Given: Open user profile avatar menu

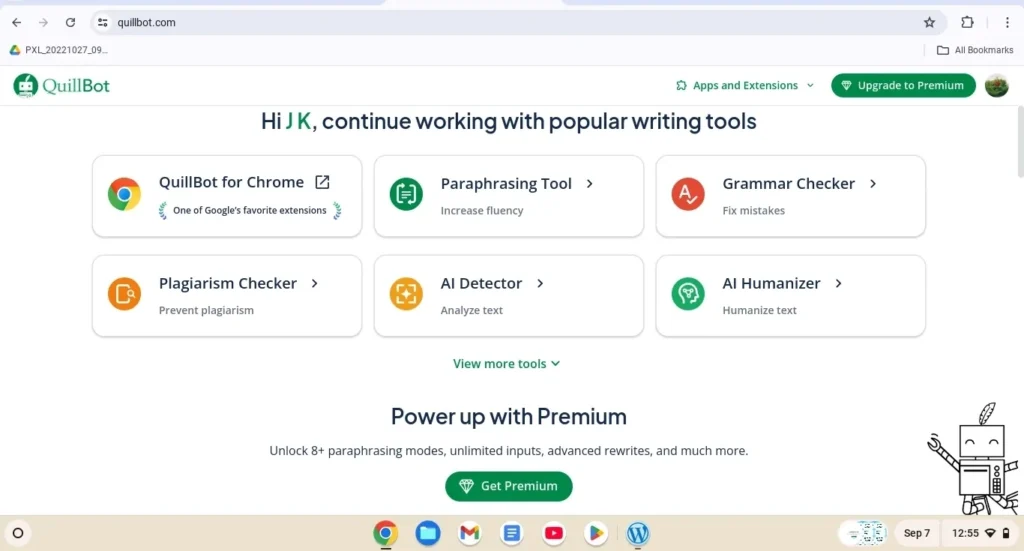Looking at the screenshot, I should (x=997, y=86).
